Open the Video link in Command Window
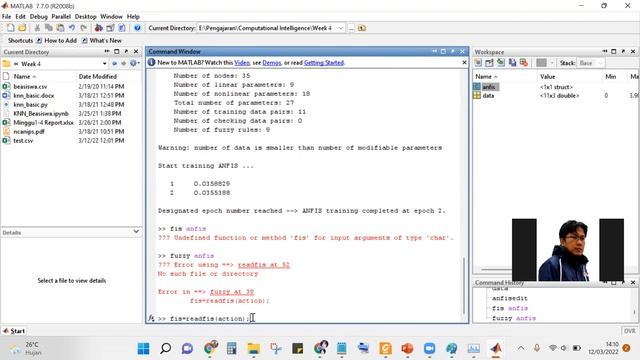Viewport: 640px width, 360px height. 242,62
